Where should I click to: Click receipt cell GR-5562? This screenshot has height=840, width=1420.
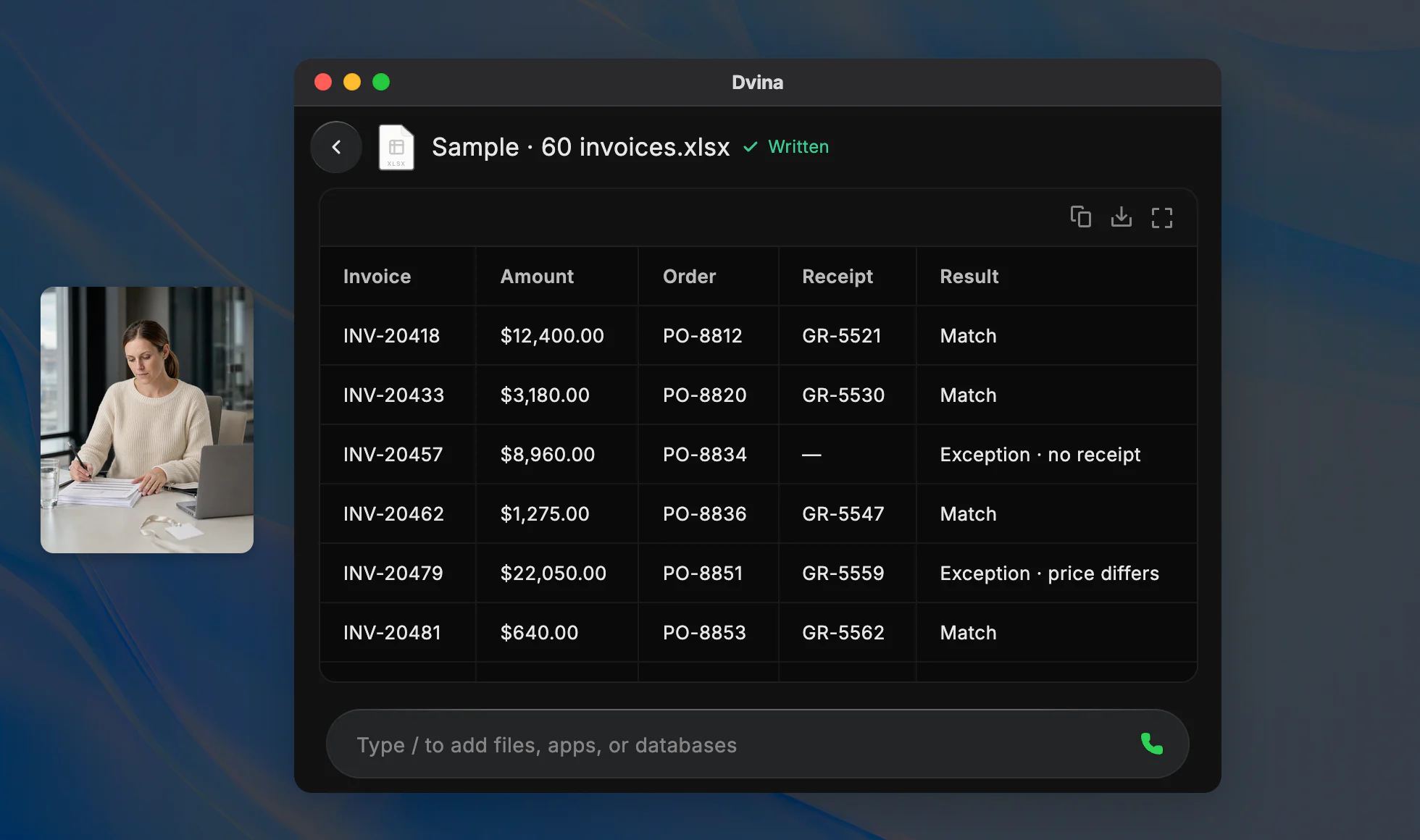pos(843,632)
